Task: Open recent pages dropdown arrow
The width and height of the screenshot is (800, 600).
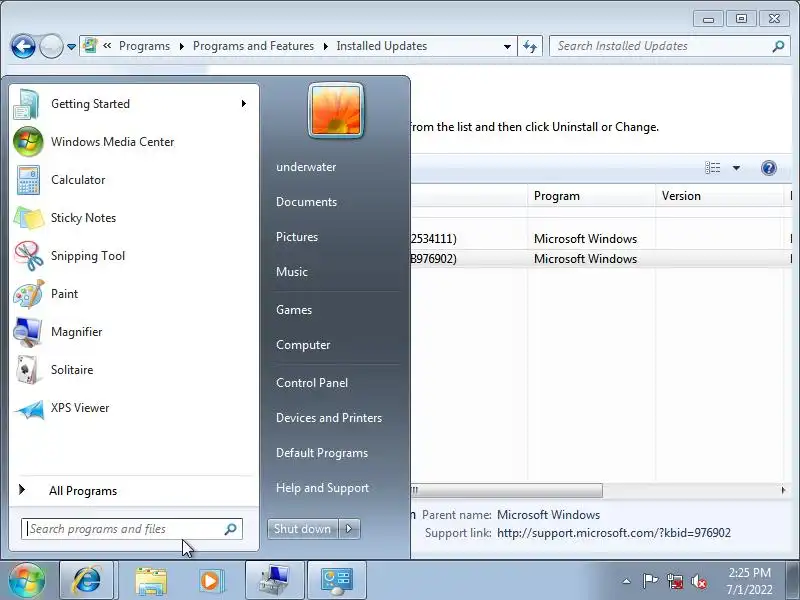Action: click(x=71, y=47)
